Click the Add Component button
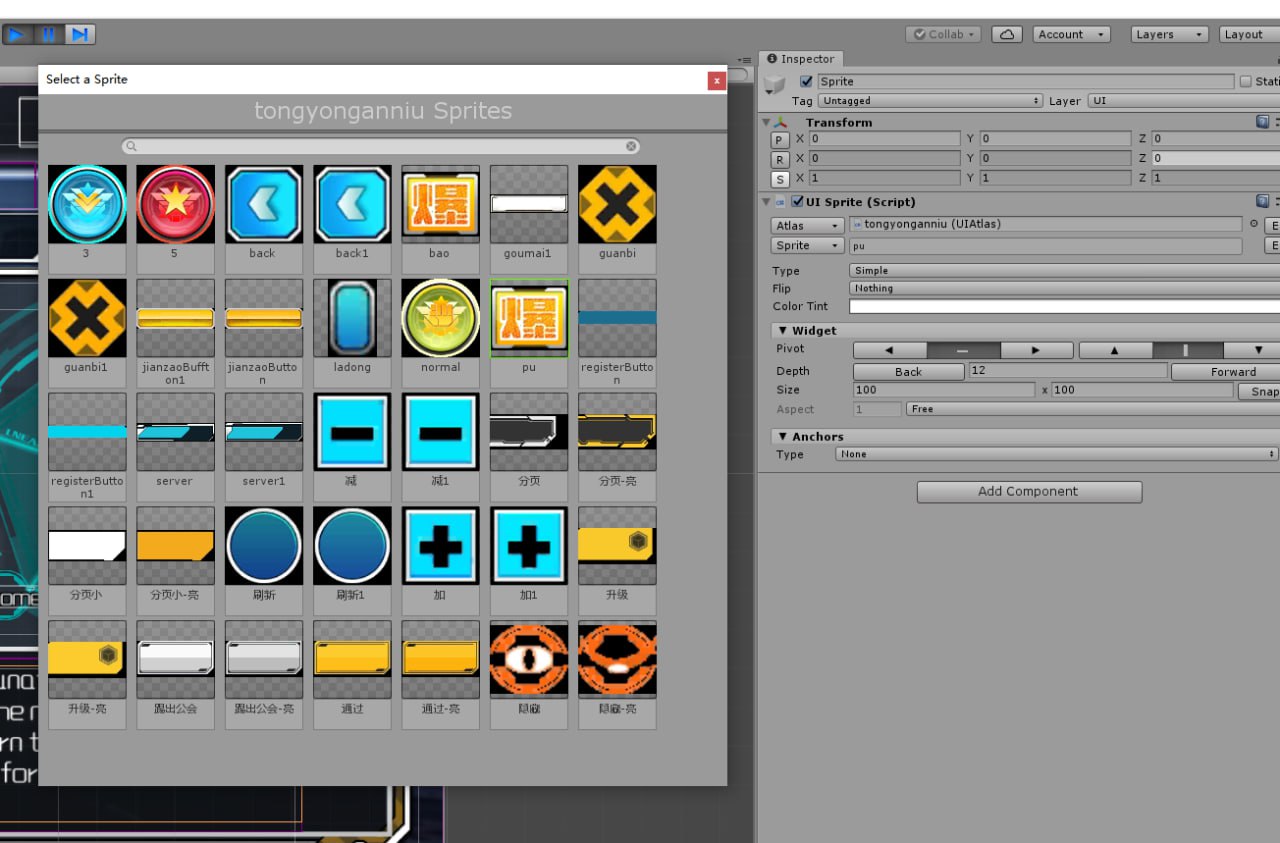Image resolution: width=1280 pixels, height=843 pixels. click(x=1029, y=492)
